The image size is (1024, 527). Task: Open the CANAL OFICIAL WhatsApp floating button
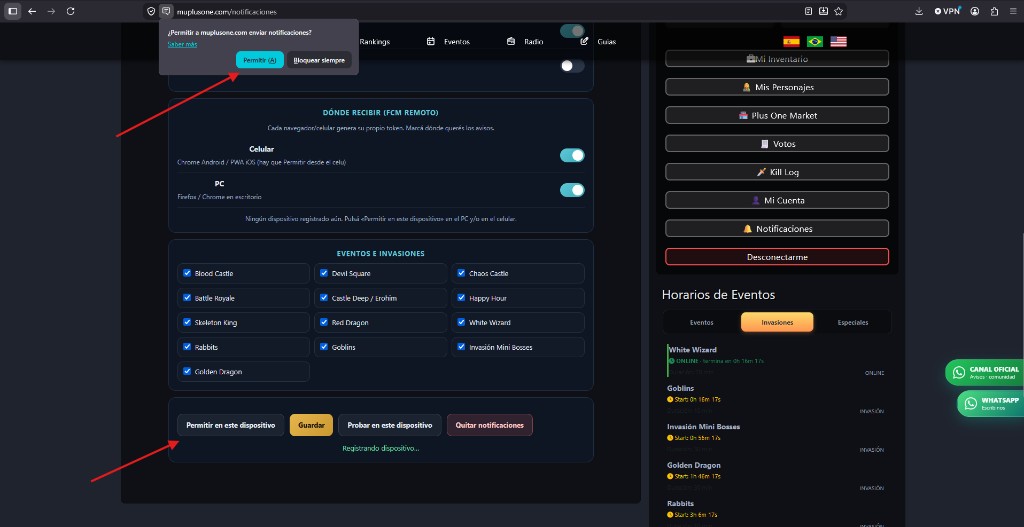[x=984, y=372]
